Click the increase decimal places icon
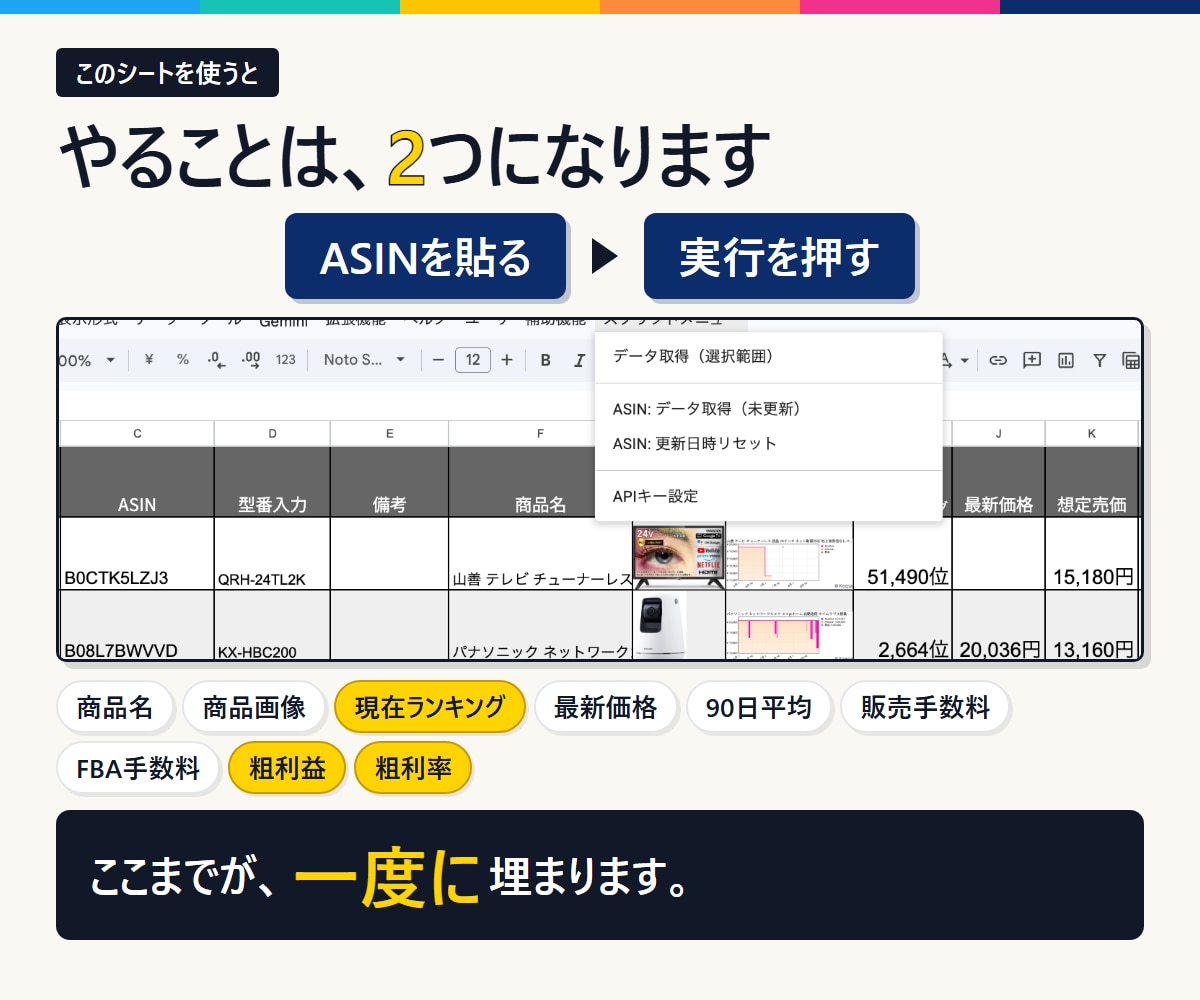The width and height of the screenshot is (1200, 1000). [251, 360]
